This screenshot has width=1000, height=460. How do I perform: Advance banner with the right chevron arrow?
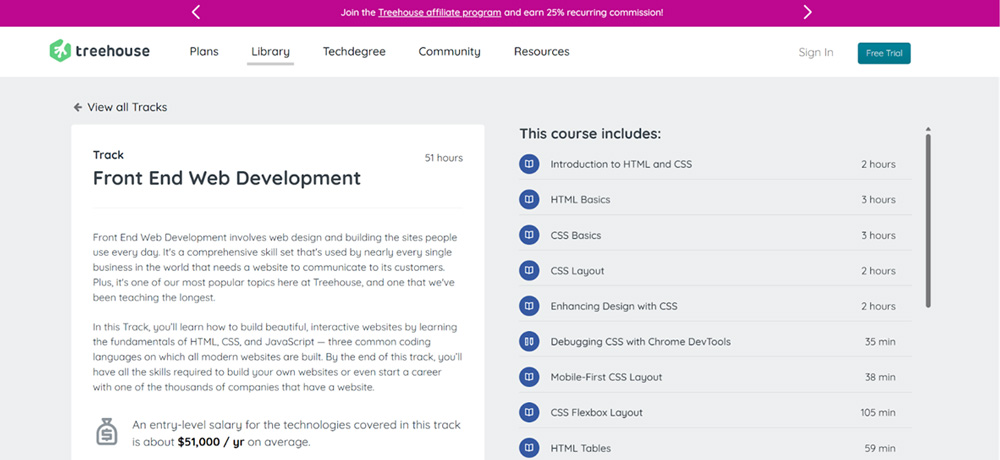click(807, 12)
